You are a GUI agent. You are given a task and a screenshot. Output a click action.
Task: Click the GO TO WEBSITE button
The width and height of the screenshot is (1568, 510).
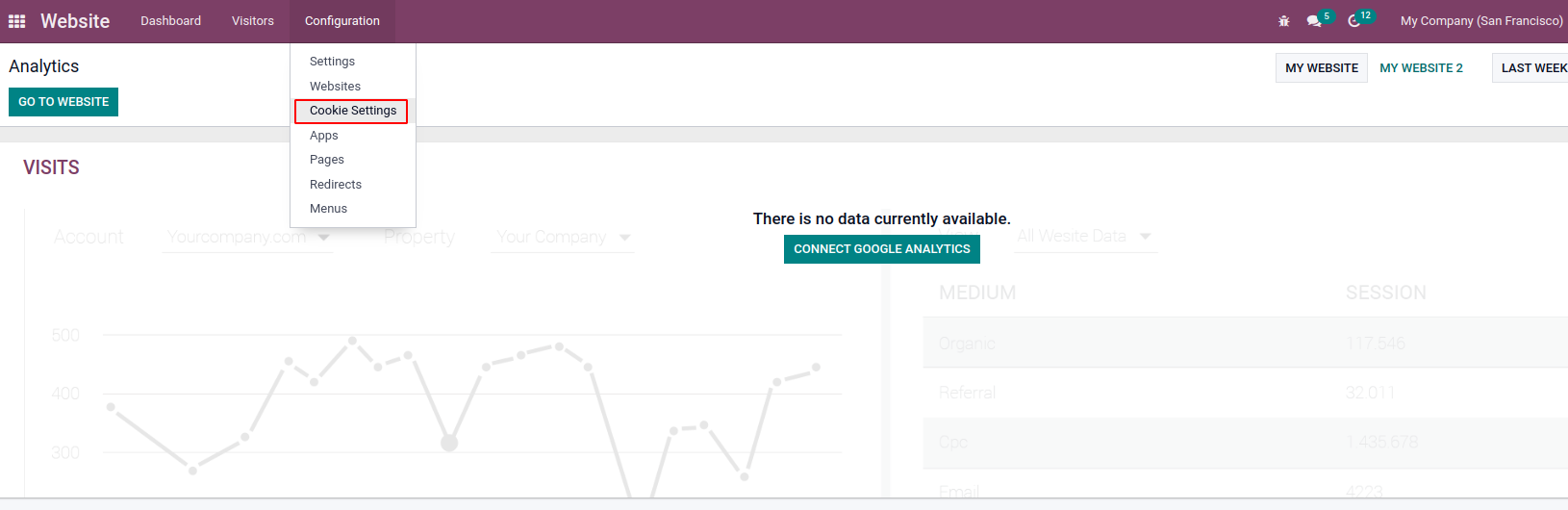point(63,102)
